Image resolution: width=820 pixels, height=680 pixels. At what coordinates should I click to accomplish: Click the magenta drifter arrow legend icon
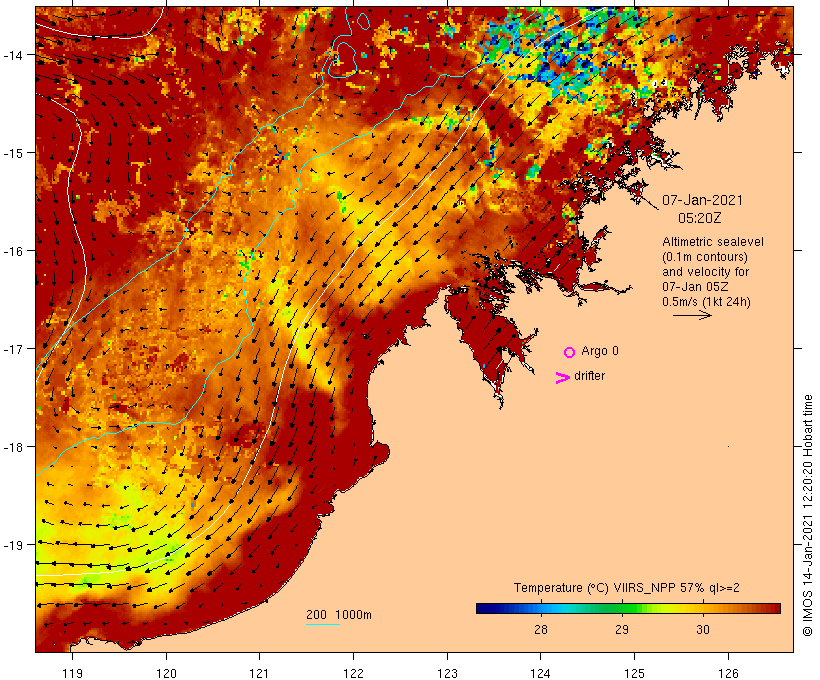[563, 378]
